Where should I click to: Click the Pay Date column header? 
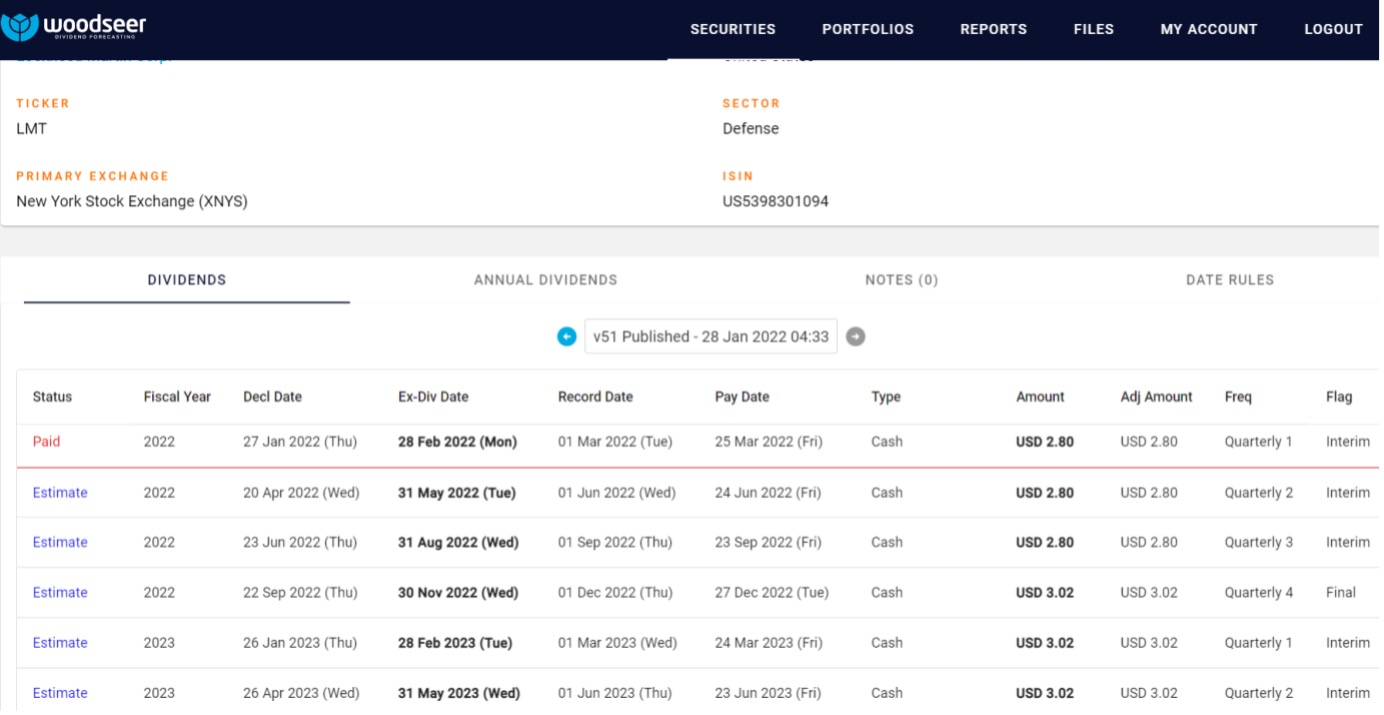click(x=742, y=397)
